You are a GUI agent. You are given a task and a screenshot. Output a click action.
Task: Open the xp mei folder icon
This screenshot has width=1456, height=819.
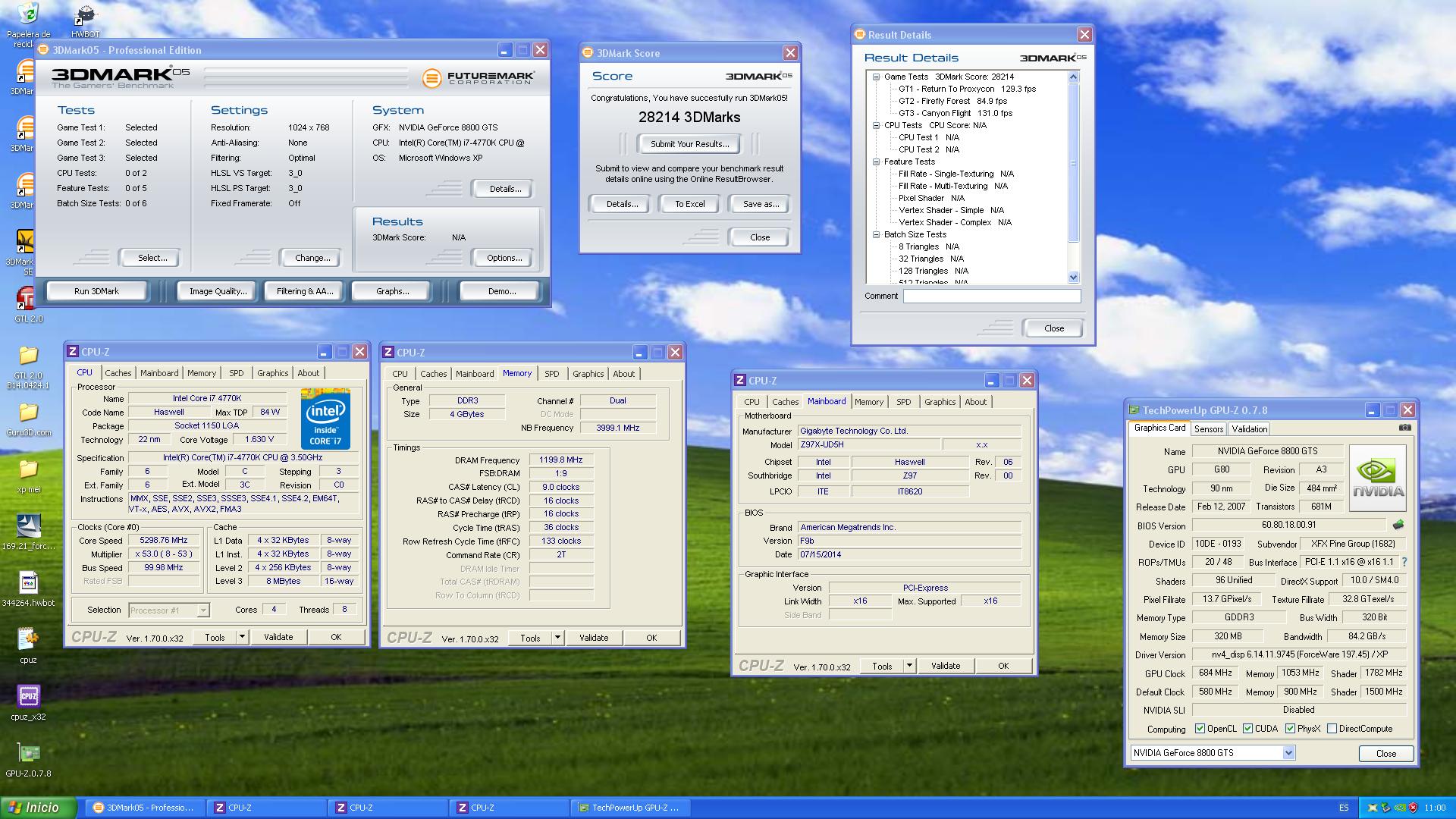(x=28, y=475)
